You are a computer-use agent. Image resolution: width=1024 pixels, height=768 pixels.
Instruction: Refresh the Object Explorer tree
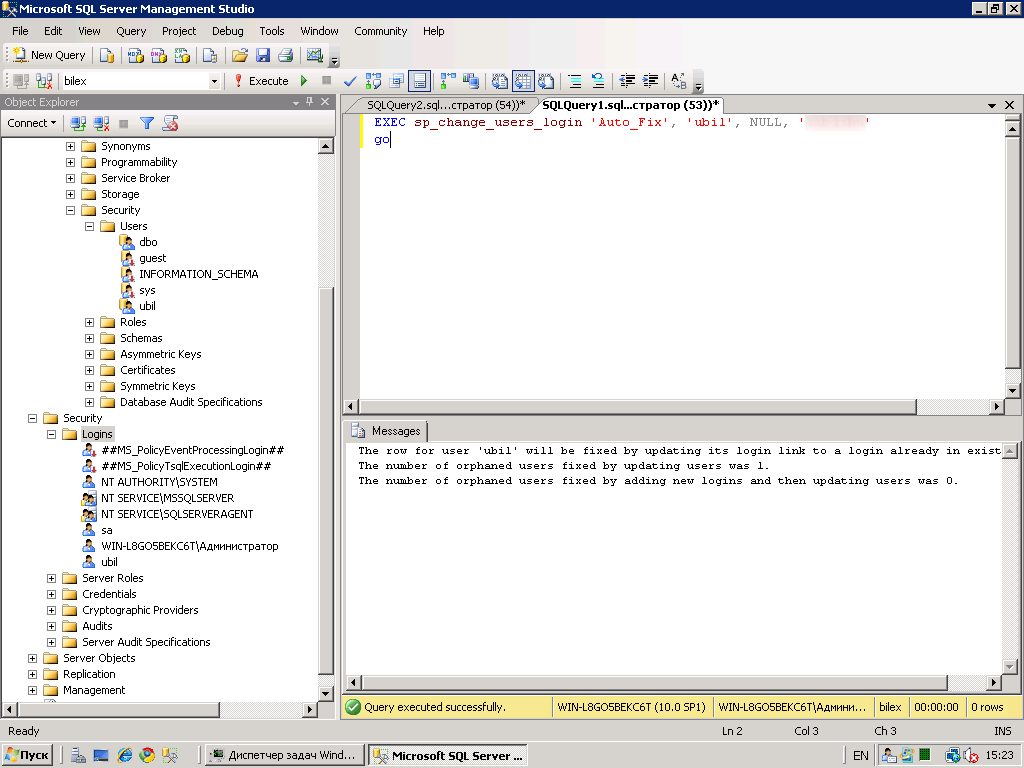point(170,123)
